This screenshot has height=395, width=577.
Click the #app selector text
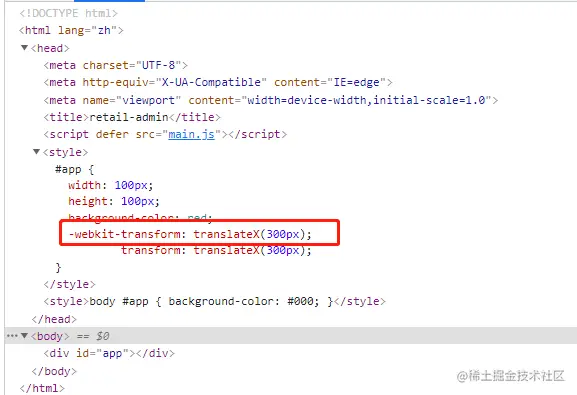[x=68, y=170]
